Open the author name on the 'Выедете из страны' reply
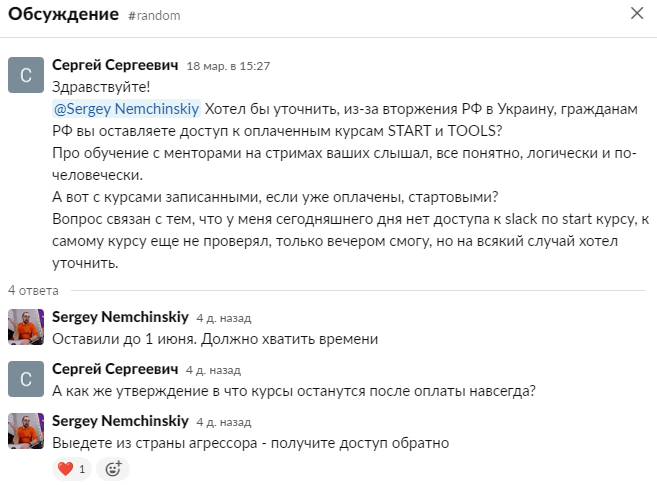This screenshot has height=485, width=657. 119,421
